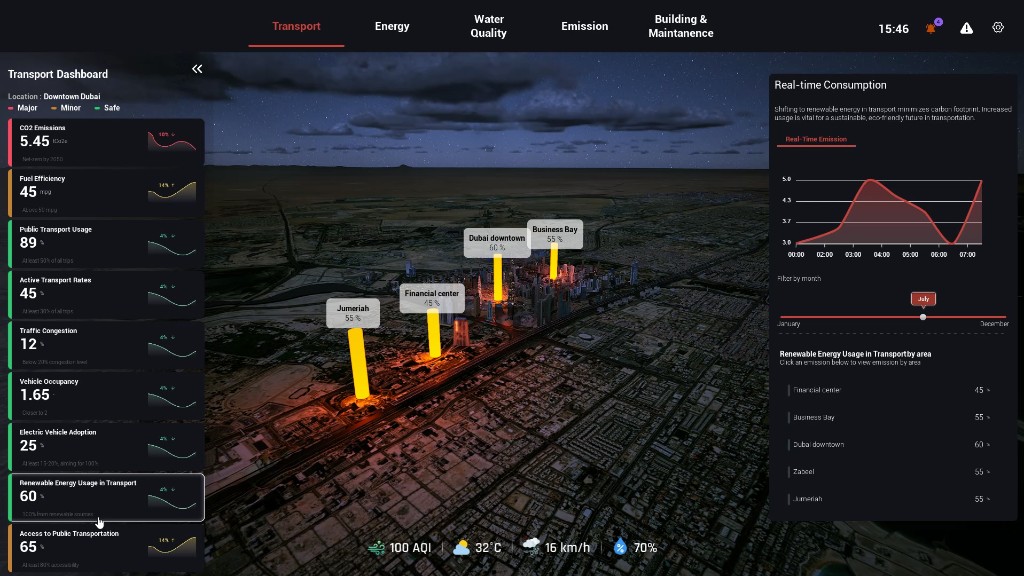
Task: Click the Business Bay map marker label
Action: [554, 234]
